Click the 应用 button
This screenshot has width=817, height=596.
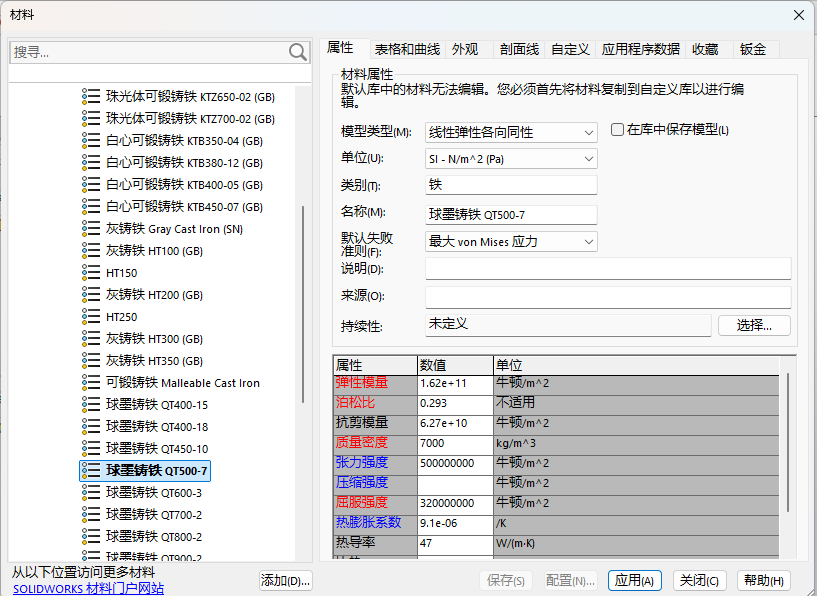coord(634,579)
